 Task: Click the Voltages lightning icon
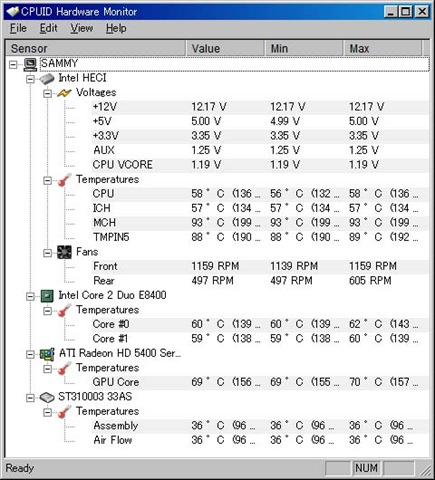coord(64,93)
